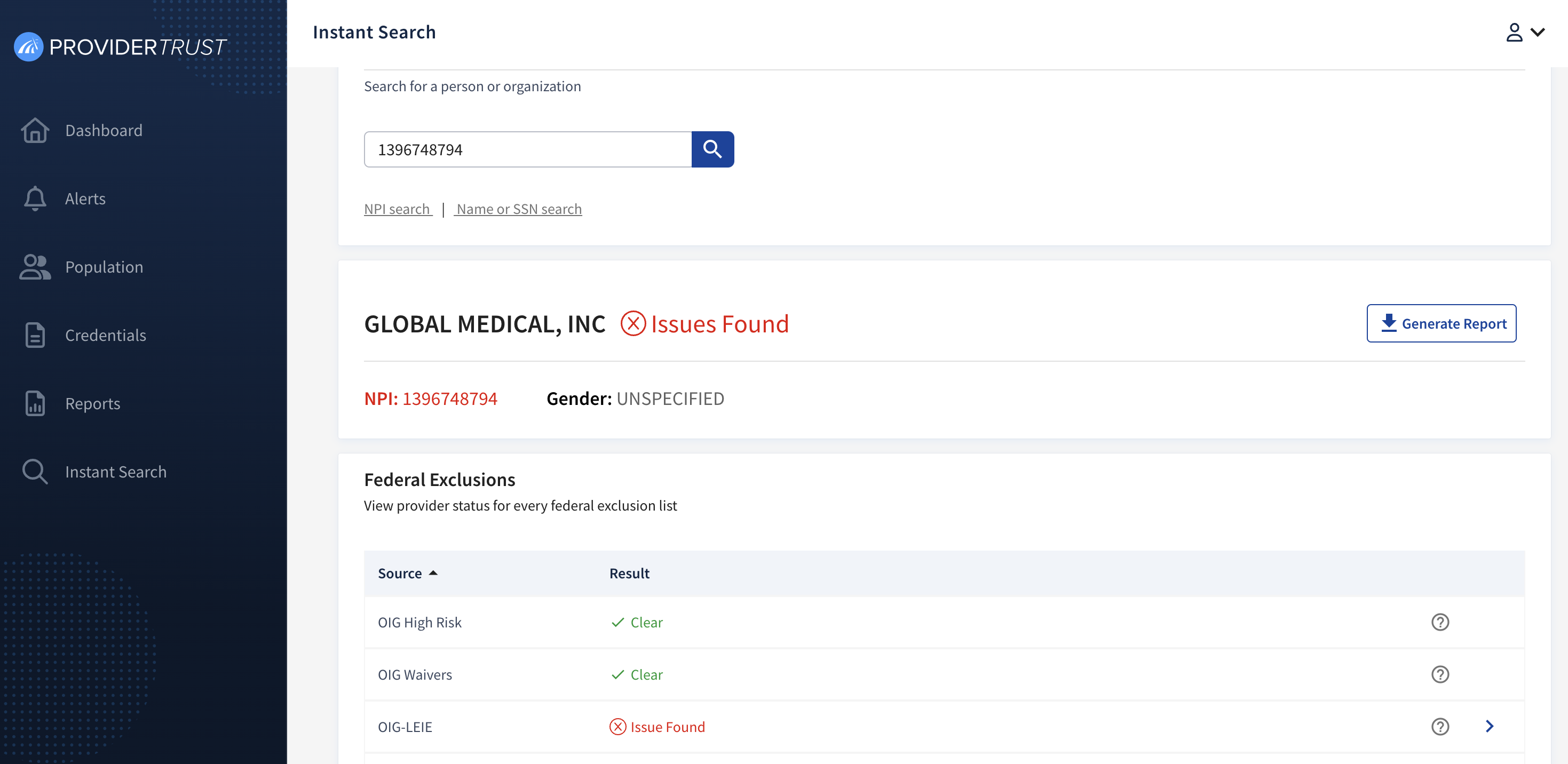Click the Federal Exclusions heading

coord(439,479)
